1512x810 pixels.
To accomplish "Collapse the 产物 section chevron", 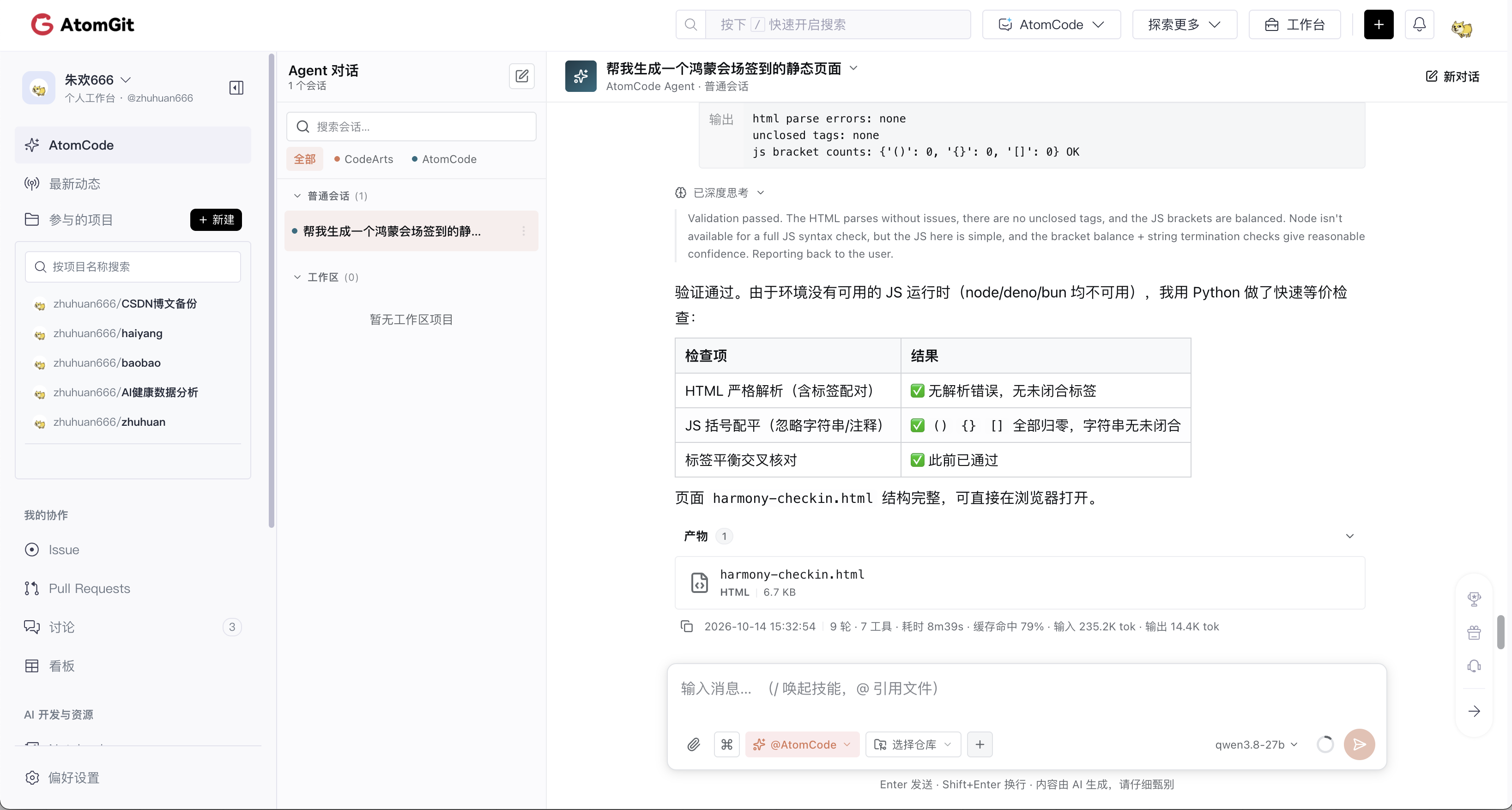I will click(1349, 536).
